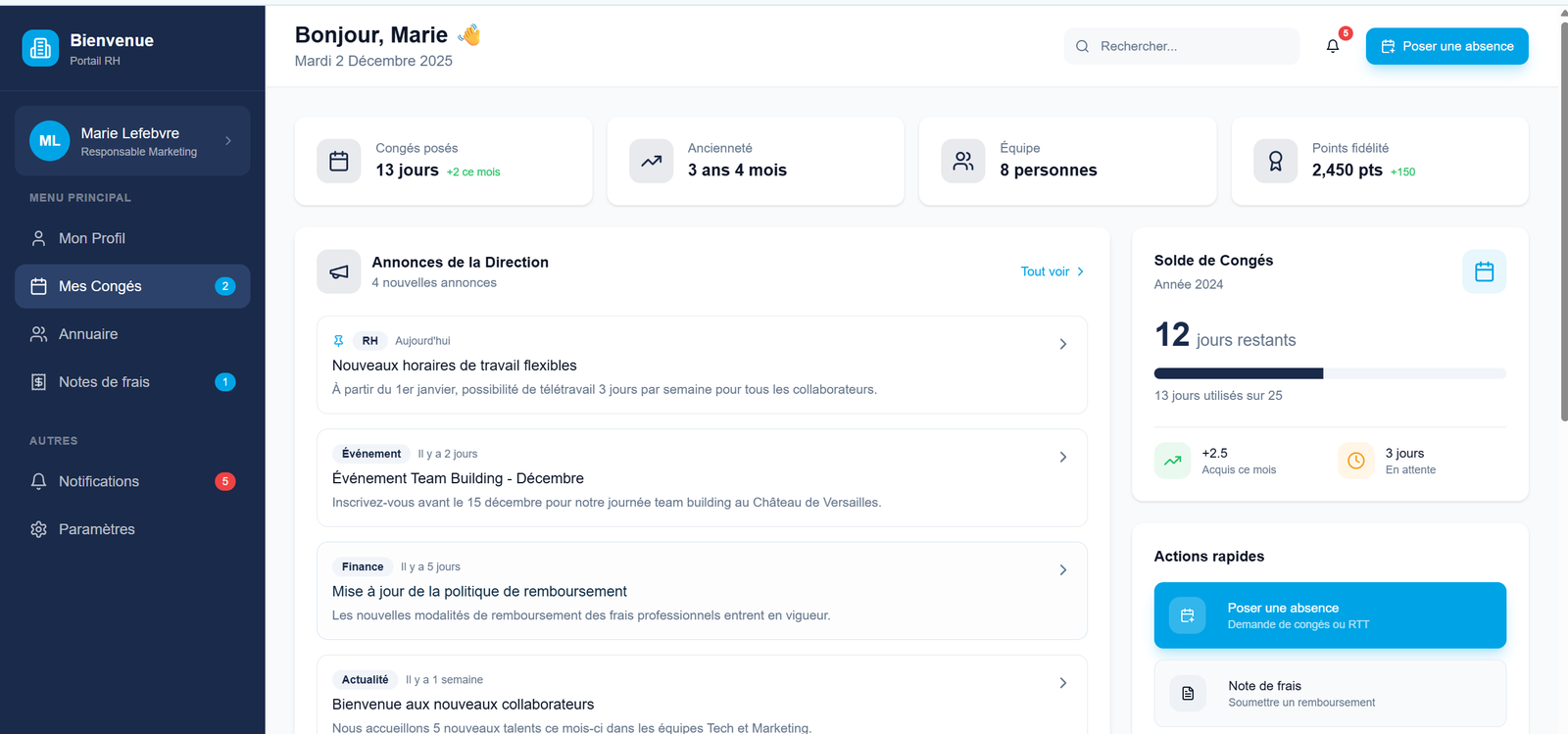Click the Points fidélité badge icon

1275,162
